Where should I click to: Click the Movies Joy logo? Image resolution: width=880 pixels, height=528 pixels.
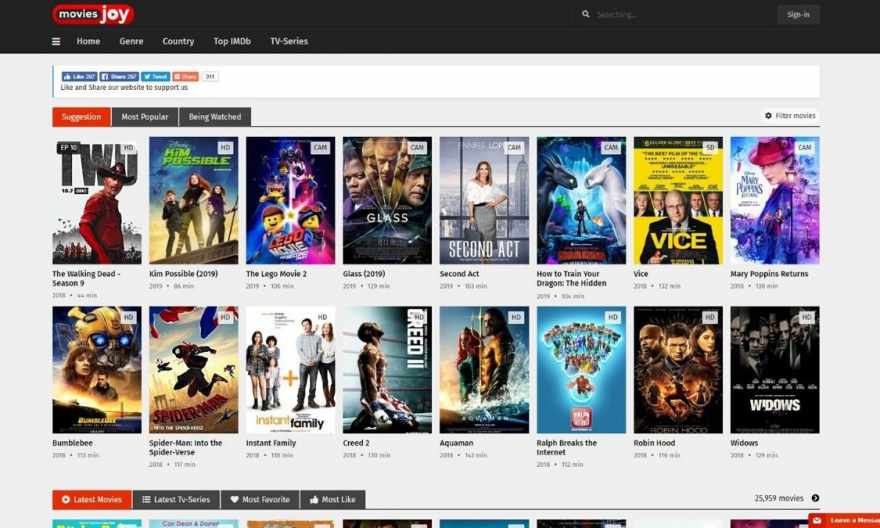[x=93, y=15]
